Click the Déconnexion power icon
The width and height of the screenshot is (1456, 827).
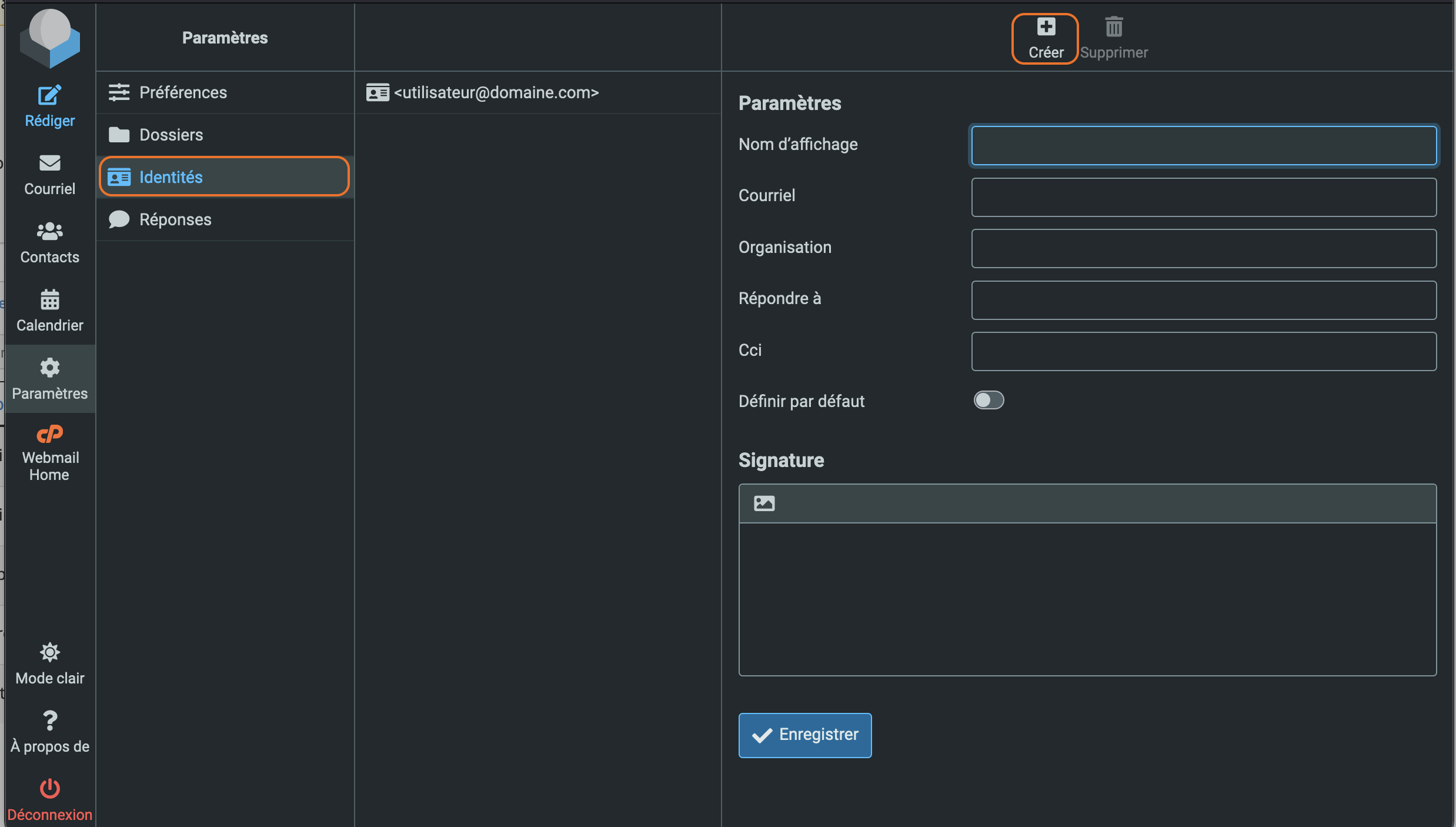(50, 789)
